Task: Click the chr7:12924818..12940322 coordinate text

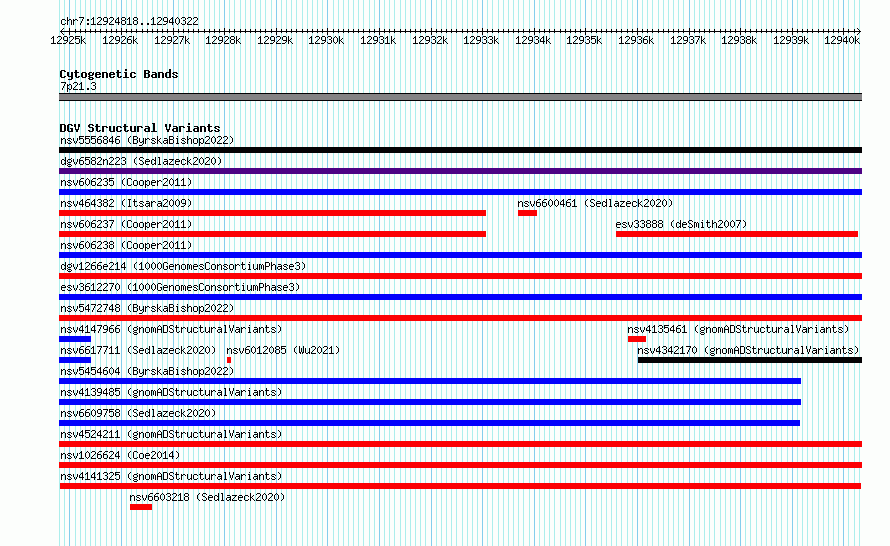Action: click(129, 21)
